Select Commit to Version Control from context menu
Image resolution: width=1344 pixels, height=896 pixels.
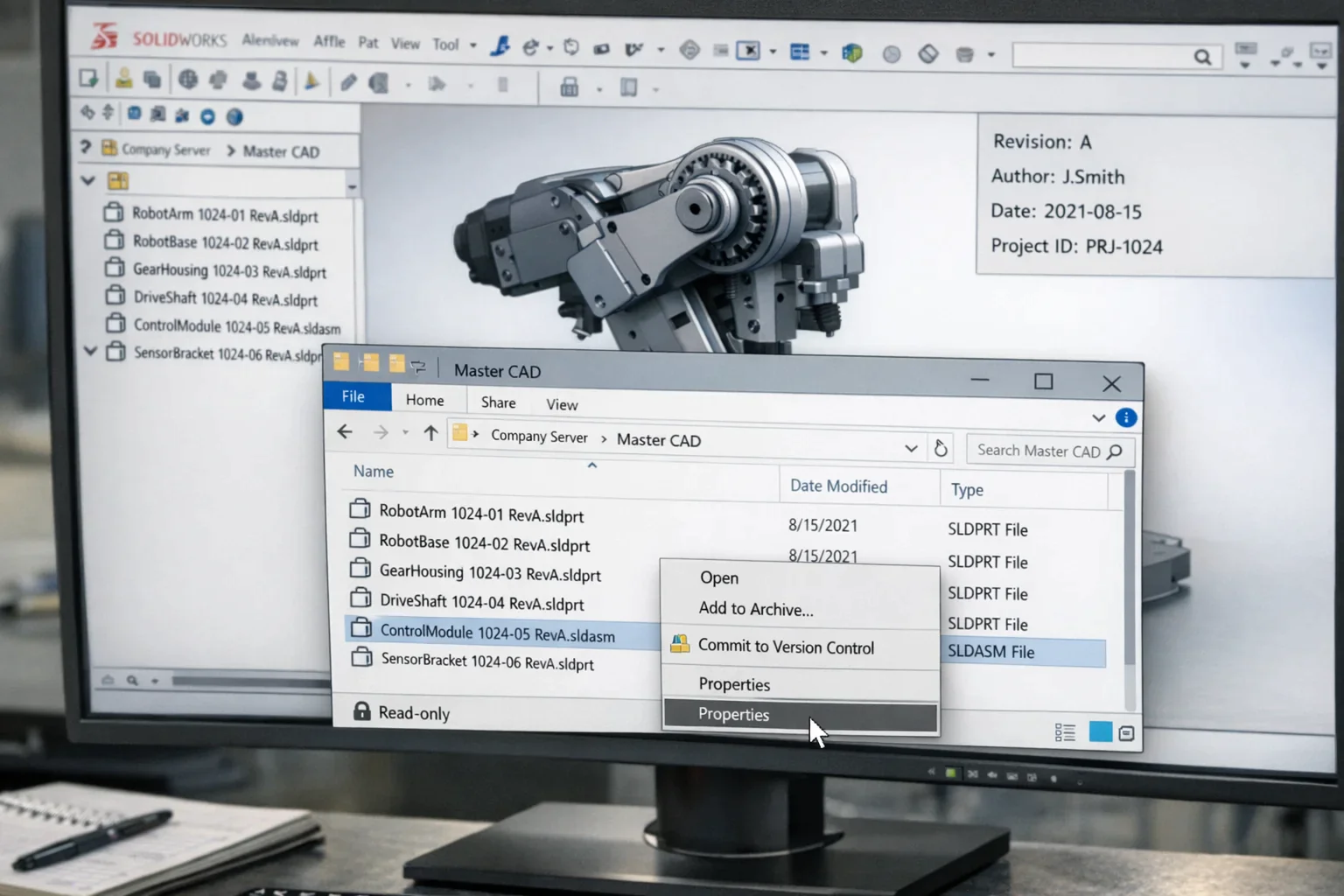point(785,647)
